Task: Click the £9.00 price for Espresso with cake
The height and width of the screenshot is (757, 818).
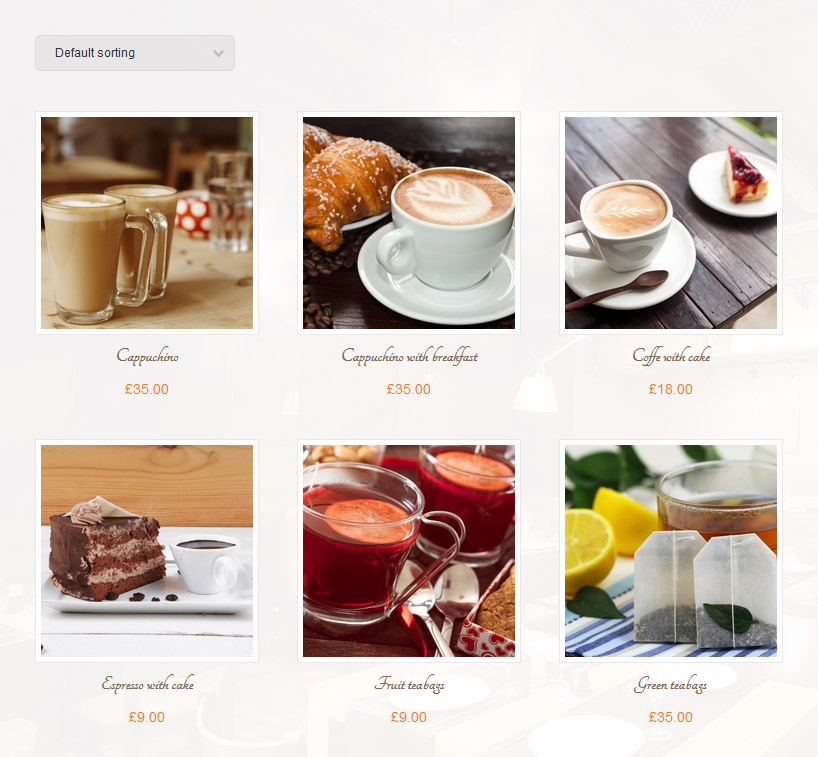Action: pos(147,717)
